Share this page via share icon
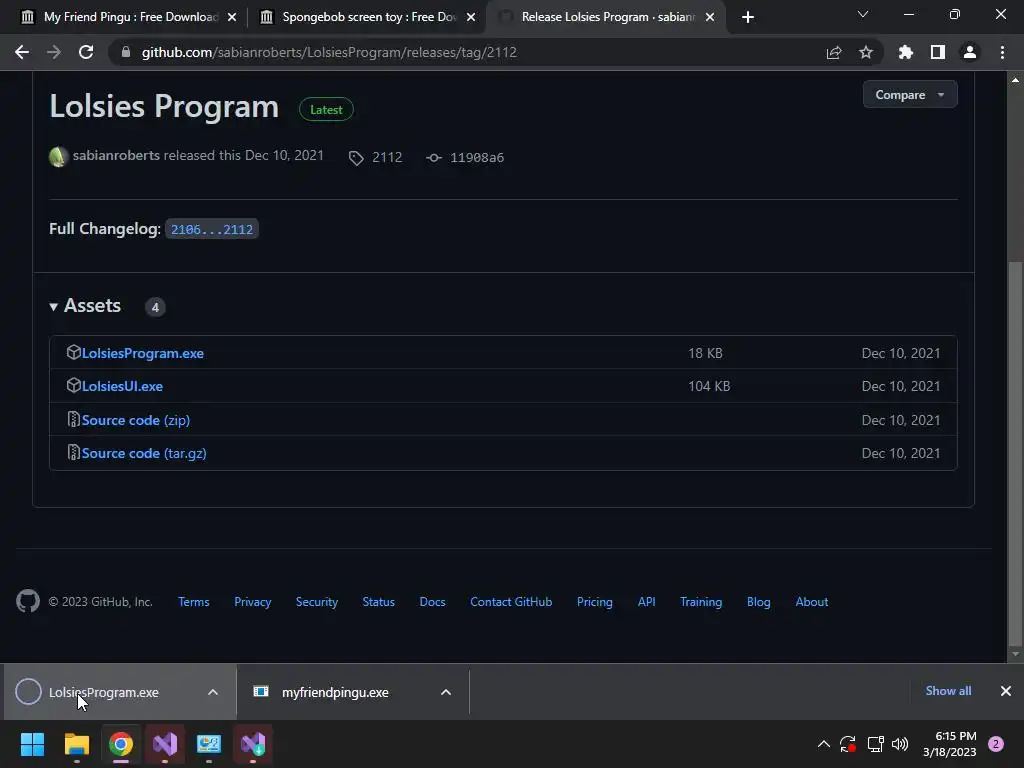 [834, 52]
